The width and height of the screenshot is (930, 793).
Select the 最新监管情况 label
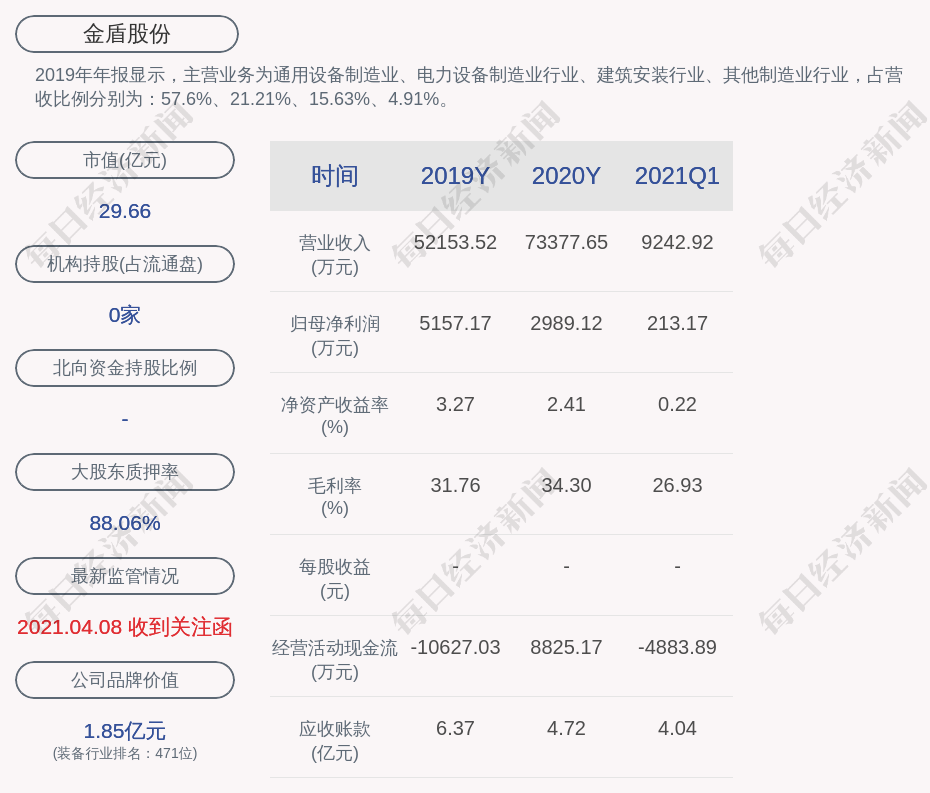(125, 576)
